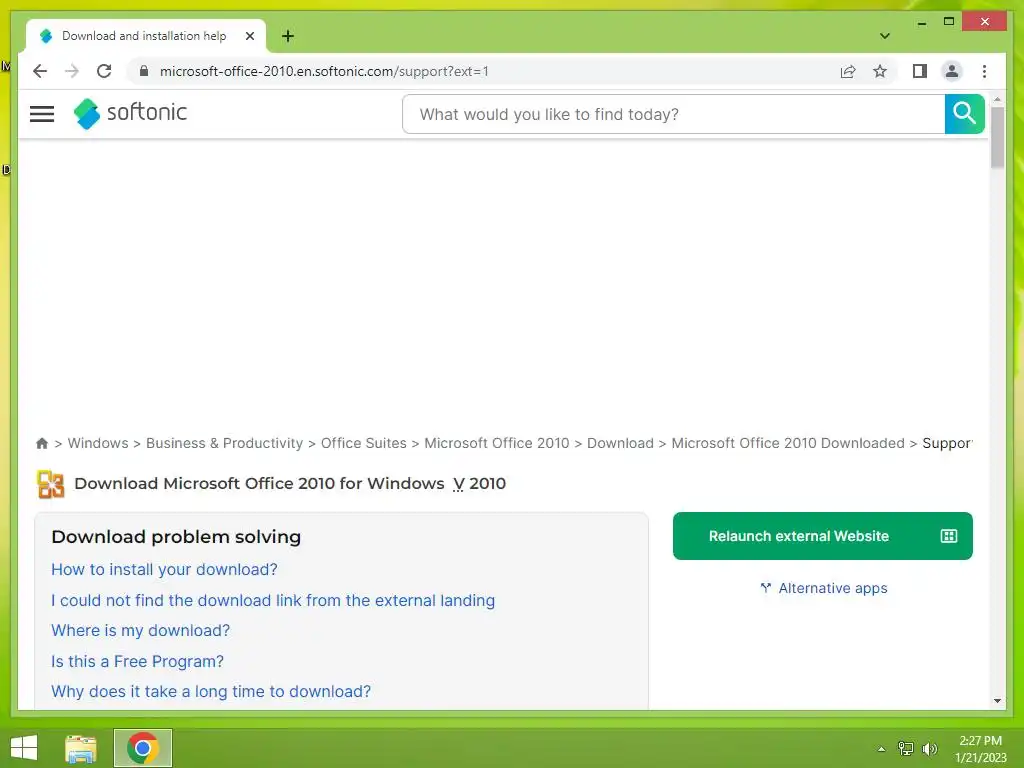Go back with the browser back arrow
Image resolution: width=1024 pixels, height=768 pixels.
[40, 71]
